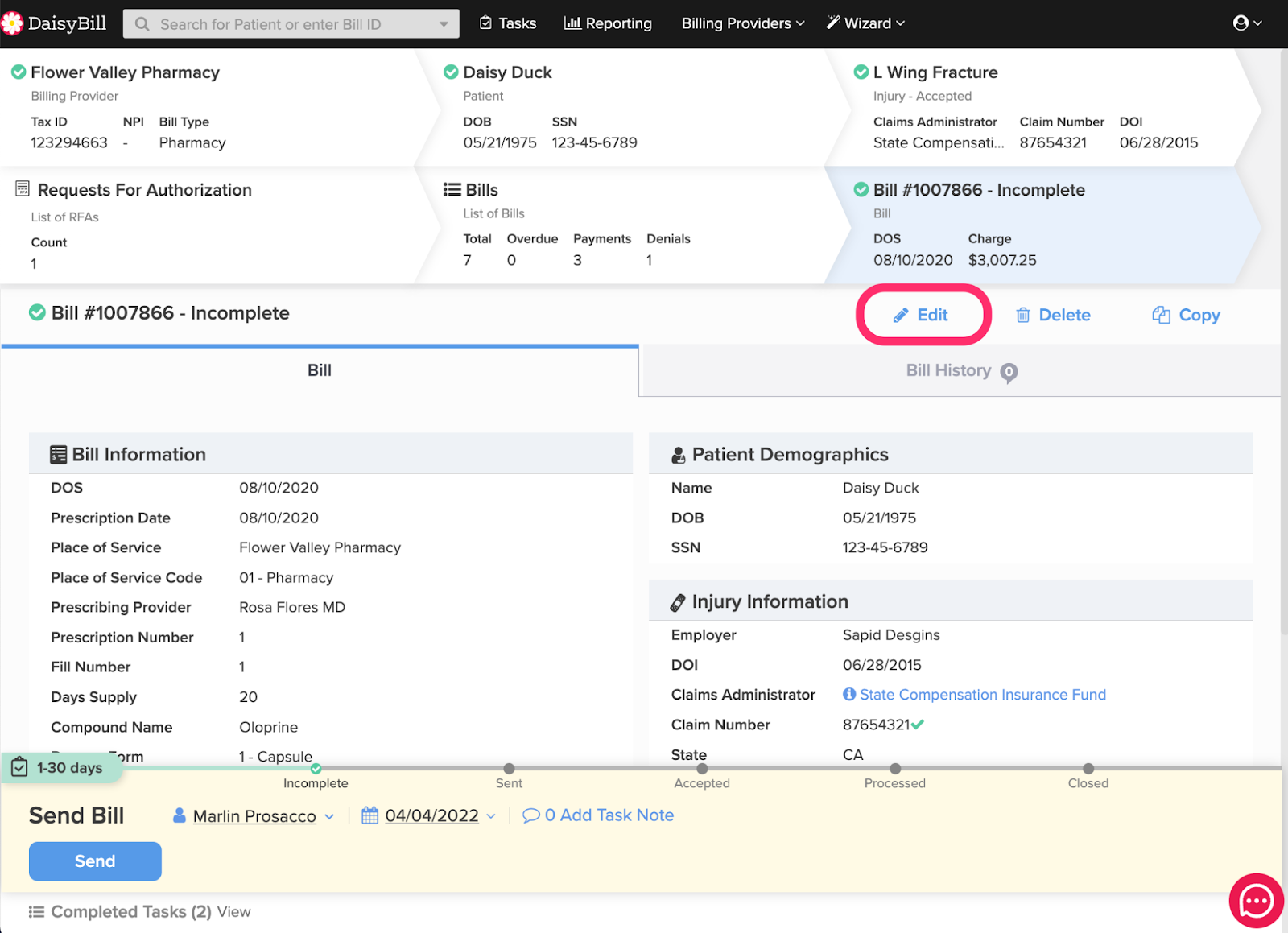Open the Bills list card
The height and width of the screenshot is (933, 1288).
click(x=632, y=225)
